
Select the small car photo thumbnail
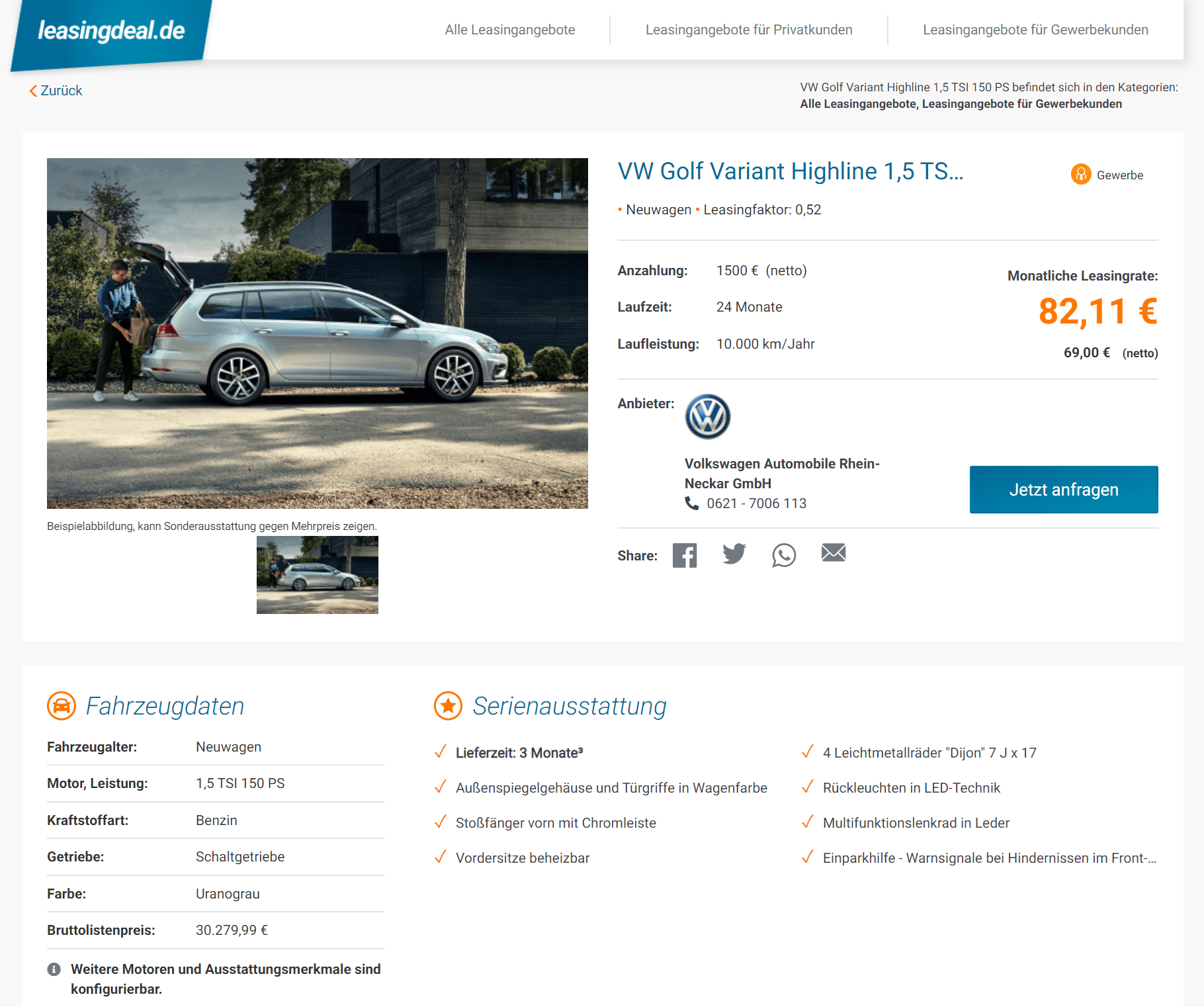coord(318,575)
